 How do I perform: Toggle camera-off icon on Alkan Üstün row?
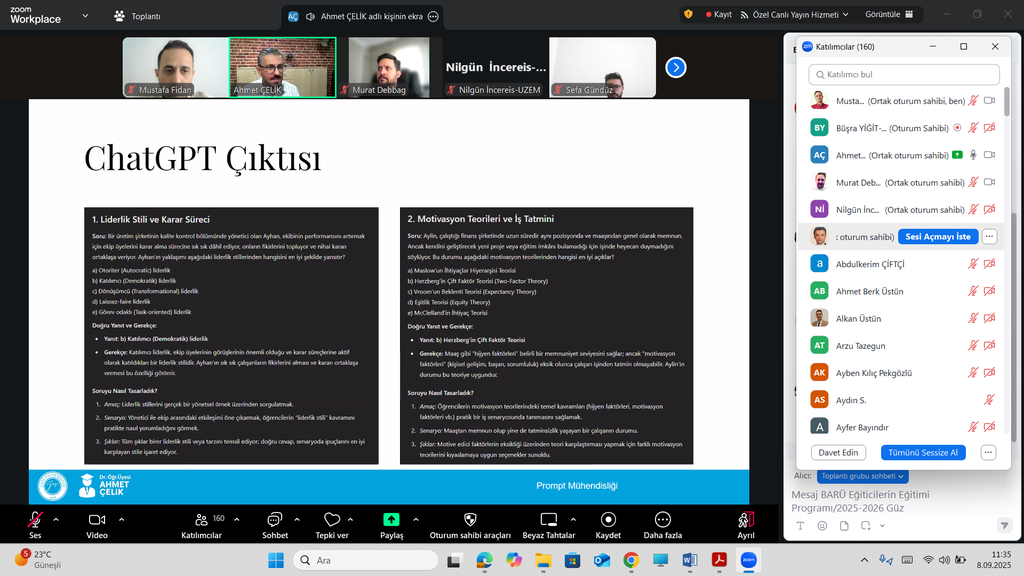coord(989,319)
